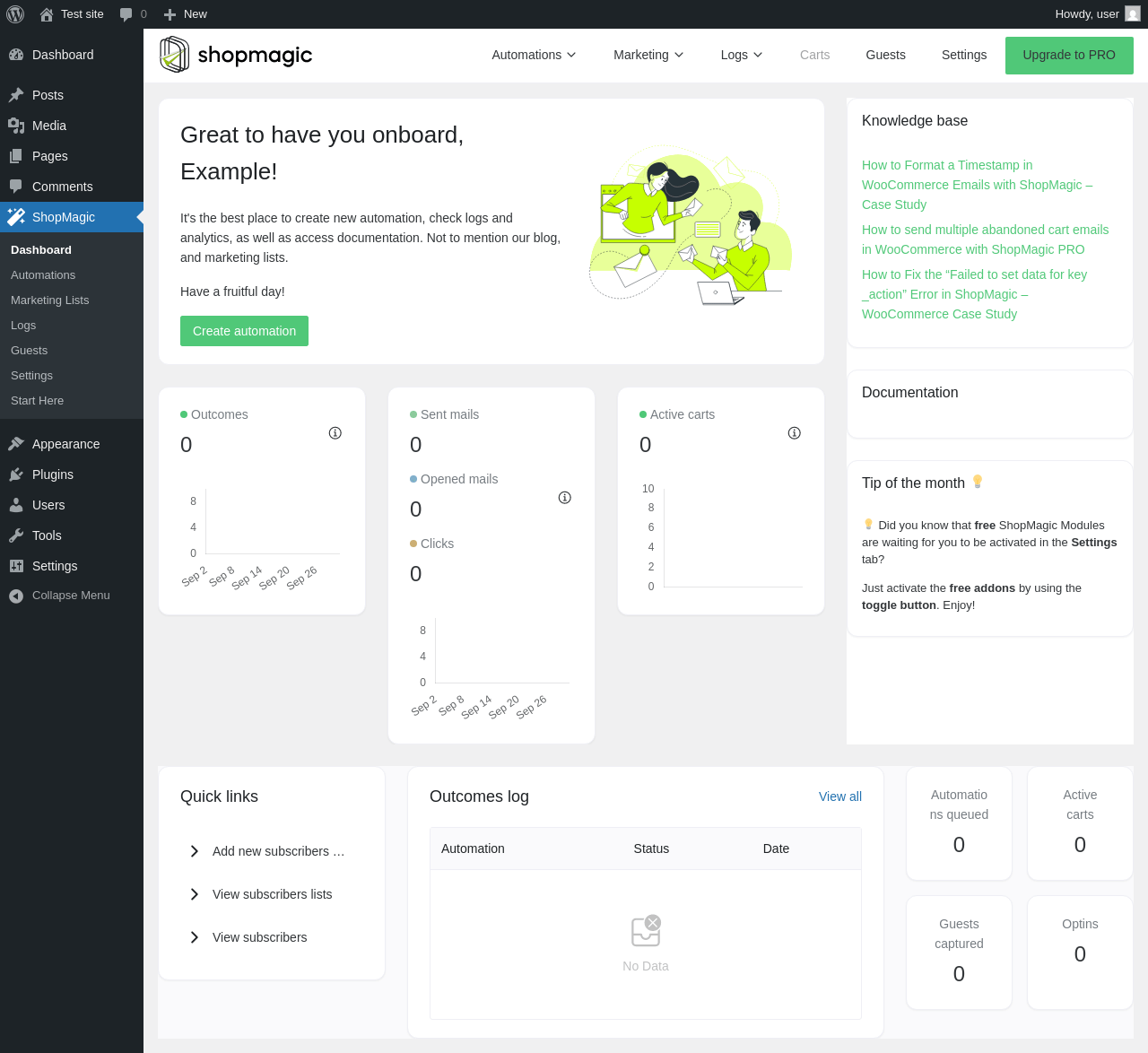
Task: Click the Optins stat card
Action: [x=1080, y=953]
